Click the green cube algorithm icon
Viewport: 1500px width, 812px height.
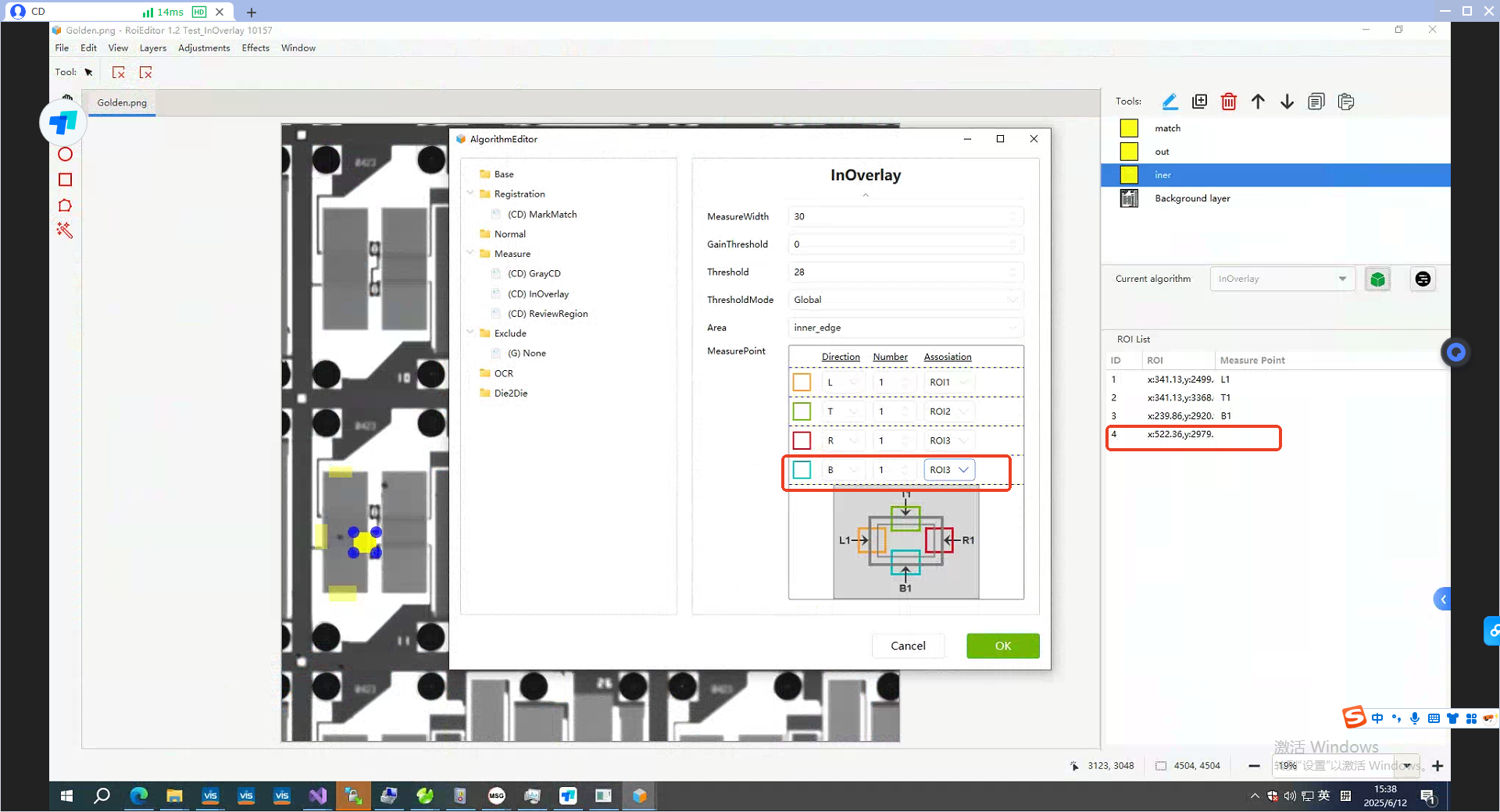coord(1377,279)
